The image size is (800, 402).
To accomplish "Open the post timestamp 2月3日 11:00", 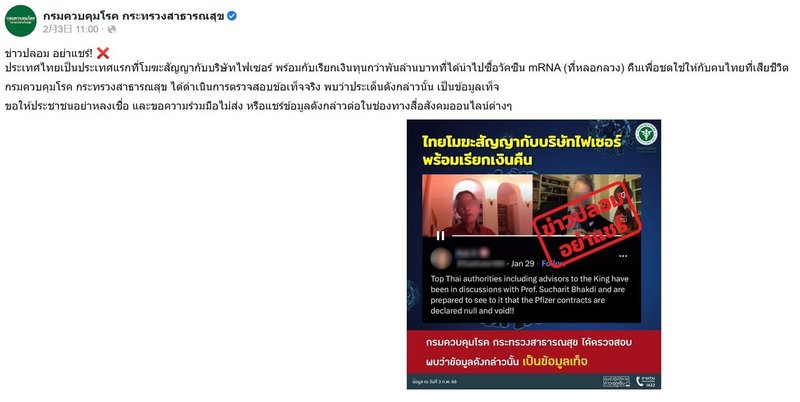I will click(70, 30).
